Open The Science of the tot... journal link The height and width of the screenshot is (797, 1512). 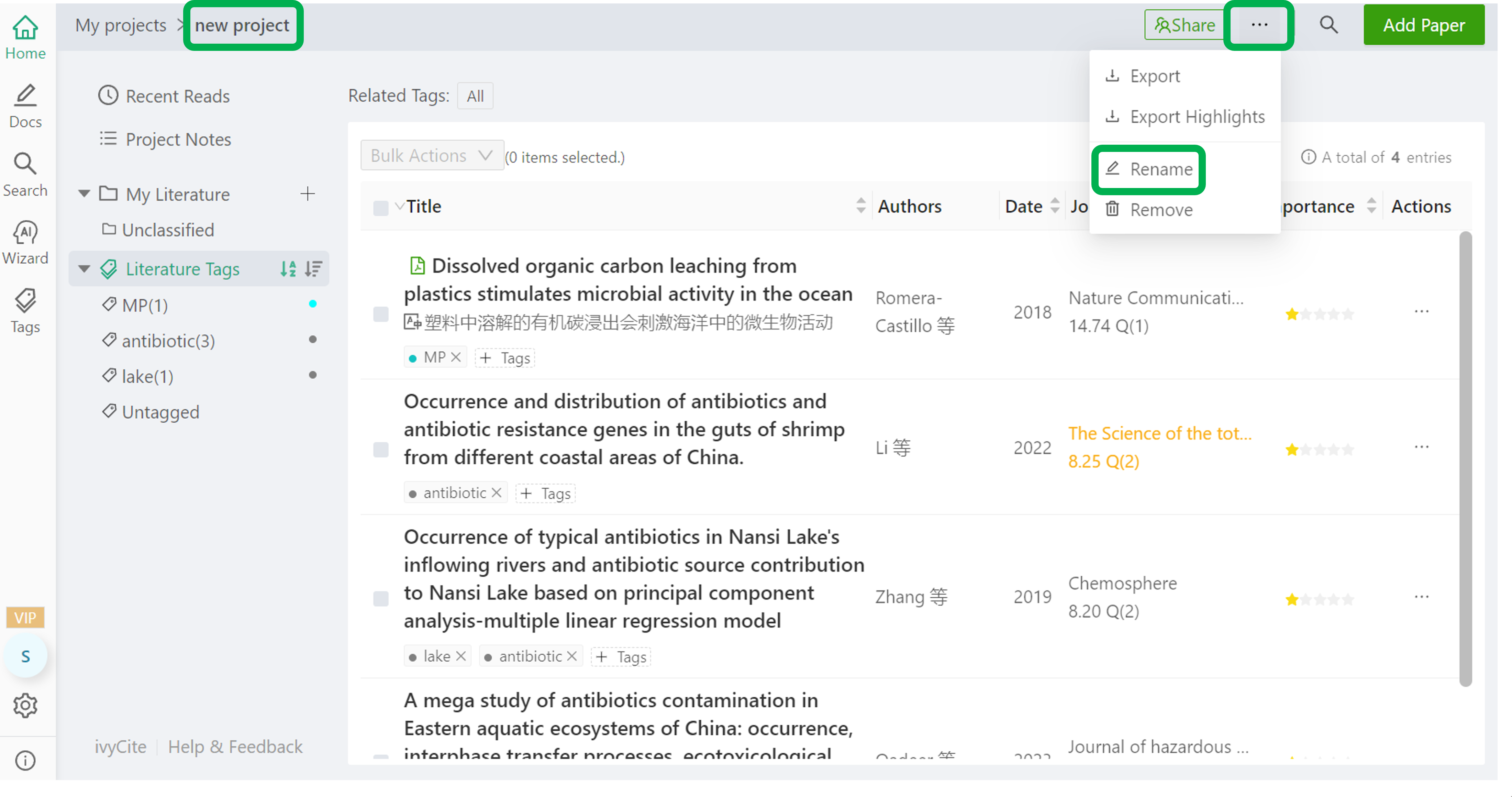(1160, 434)
